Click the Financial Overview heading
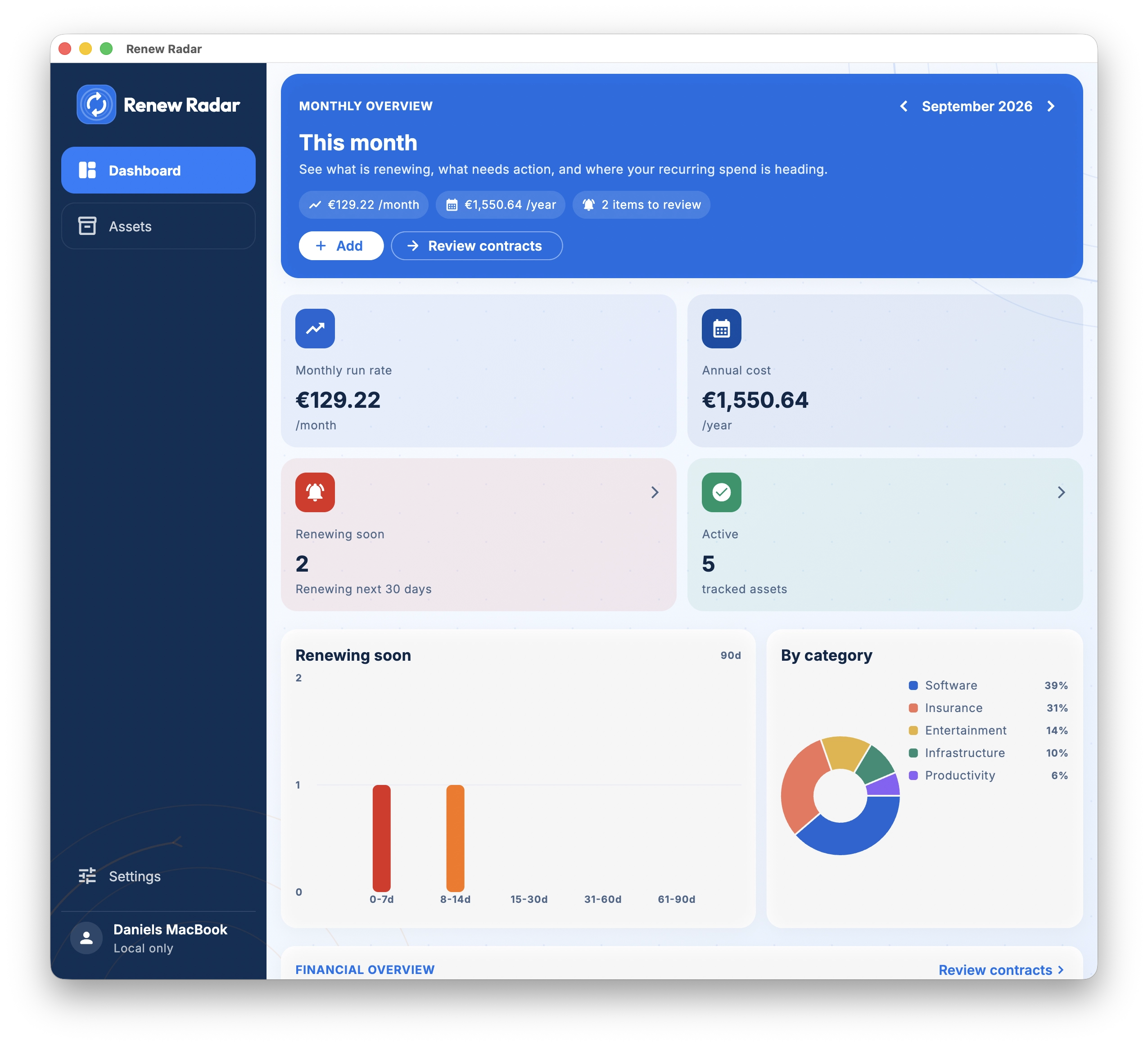Viewport: 1148px width, 1046px height. (x=365, y=970)
